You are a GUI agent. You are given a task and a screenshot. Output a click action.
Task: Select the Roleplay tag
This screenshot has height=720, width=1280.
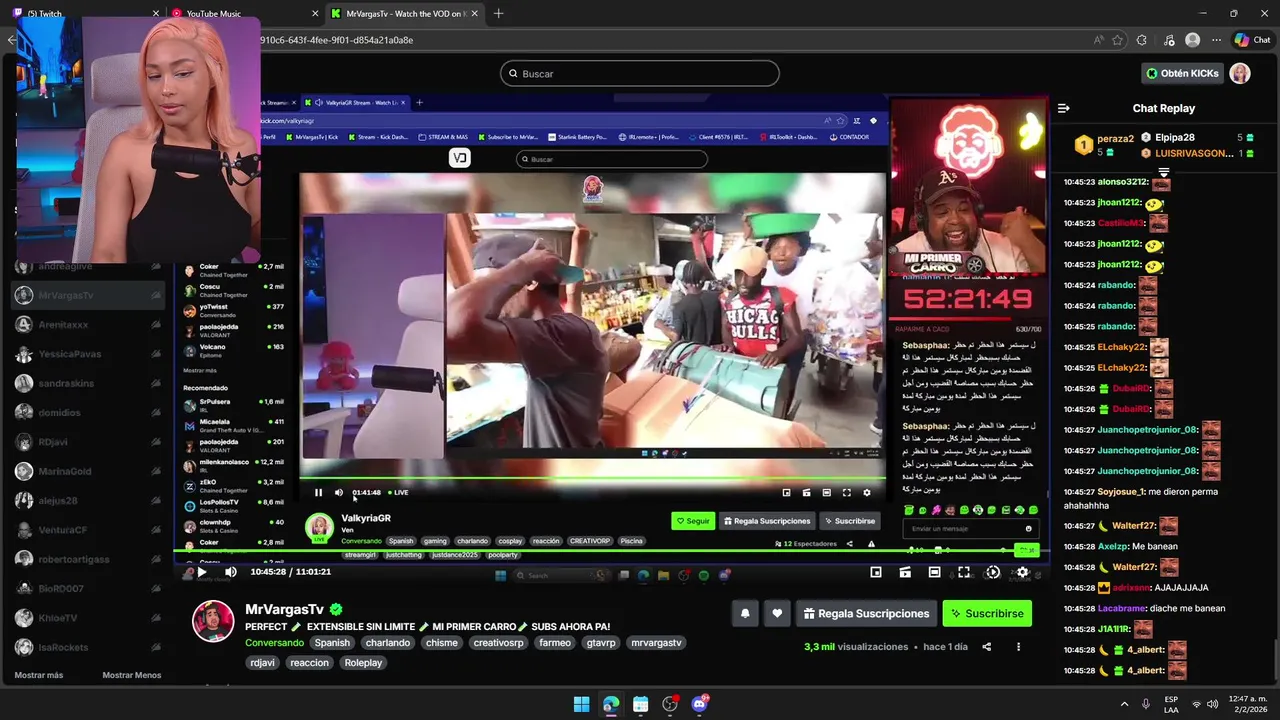pyautogui.click(x=363, y=663)
